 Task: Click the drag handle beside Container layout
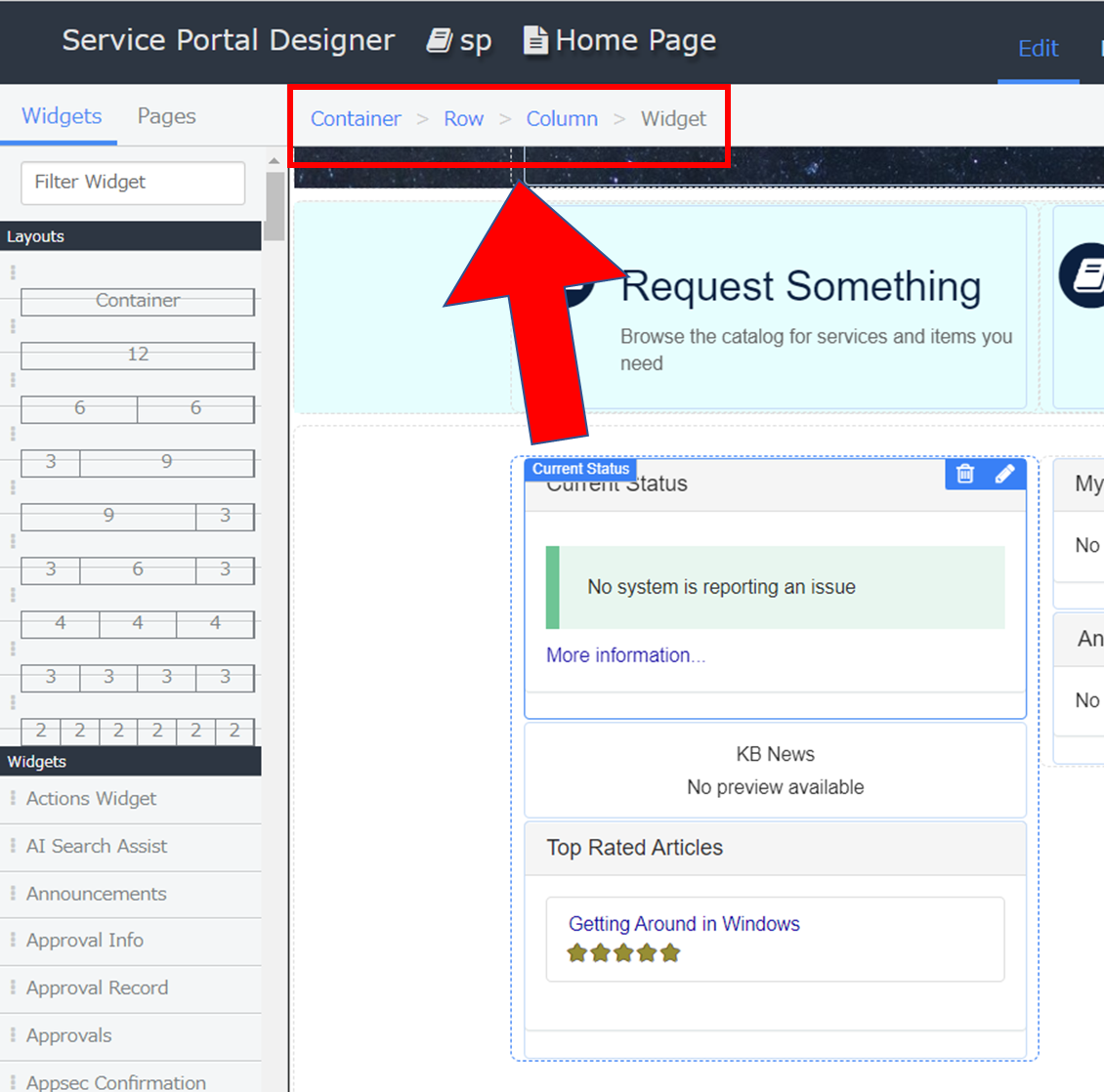[13, 272]
